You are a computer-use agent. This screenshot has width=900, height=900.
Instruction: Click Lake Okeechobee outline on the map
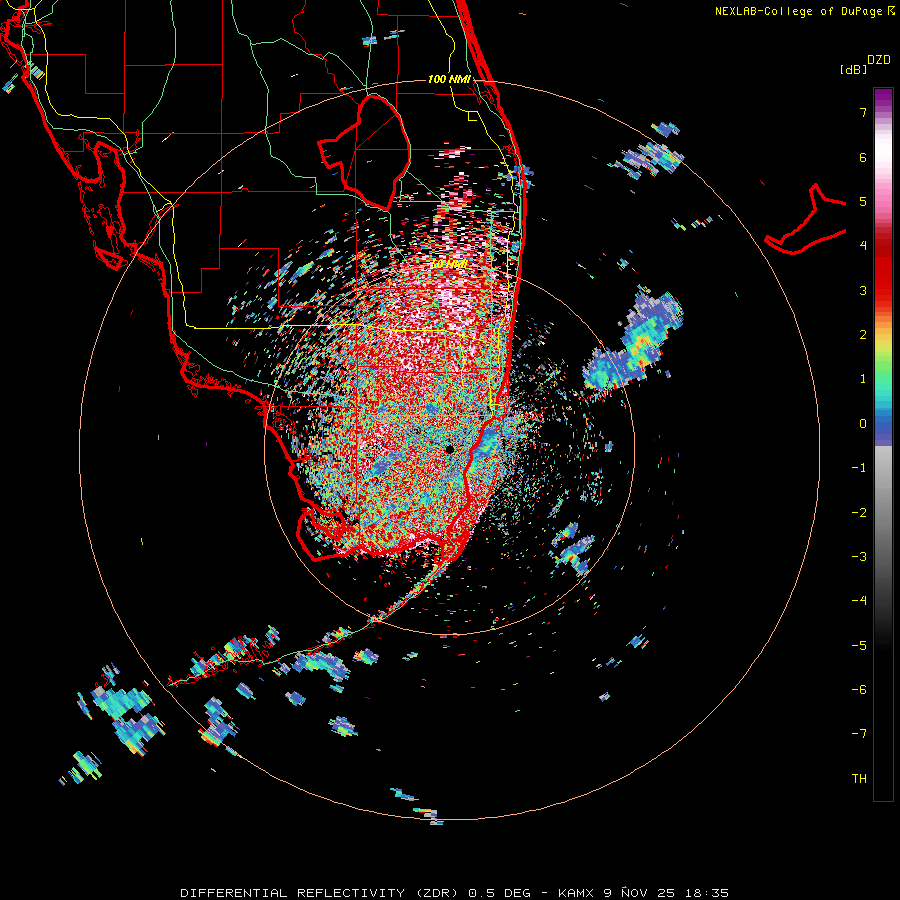(x=364, y=153)
